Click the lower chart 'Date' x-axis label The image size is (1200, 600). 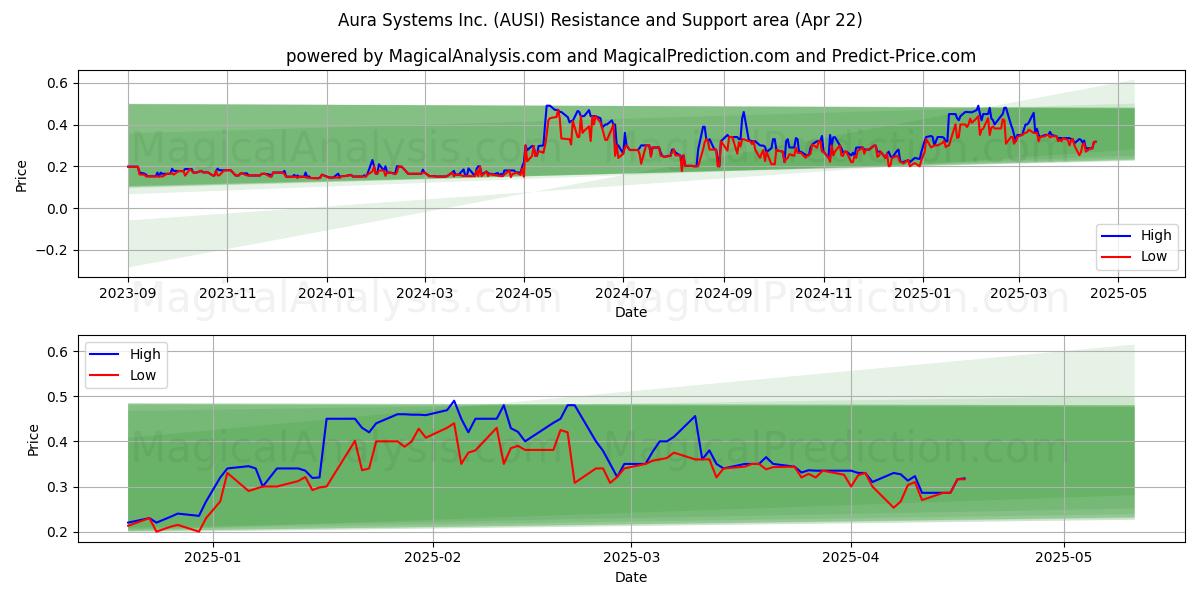[631, 577]
